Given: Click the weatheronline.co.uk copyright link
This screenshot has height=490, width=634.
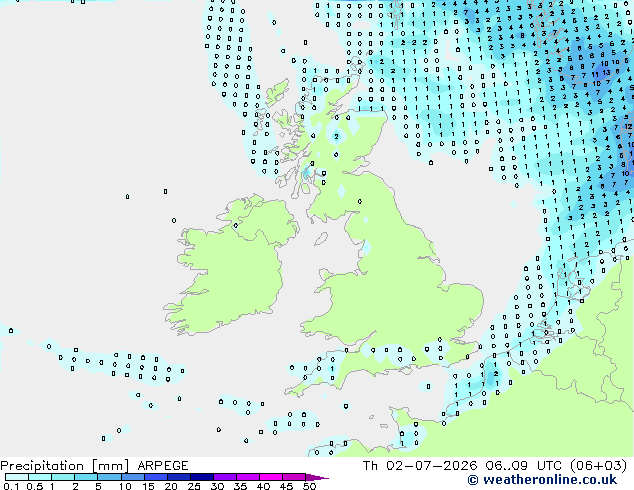Looking at the screenshot, I should [542, 480].
